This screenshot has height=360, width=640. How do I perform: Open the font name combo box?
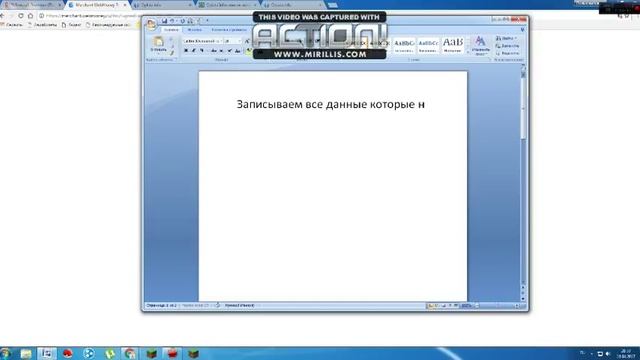coord(202,41)
